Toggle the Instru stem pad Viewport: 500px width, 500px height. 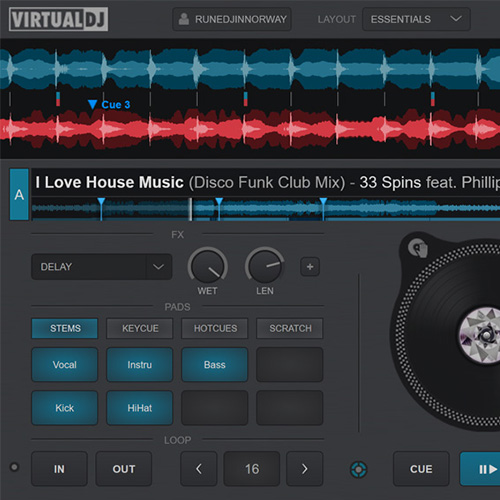tap(140, 365)
